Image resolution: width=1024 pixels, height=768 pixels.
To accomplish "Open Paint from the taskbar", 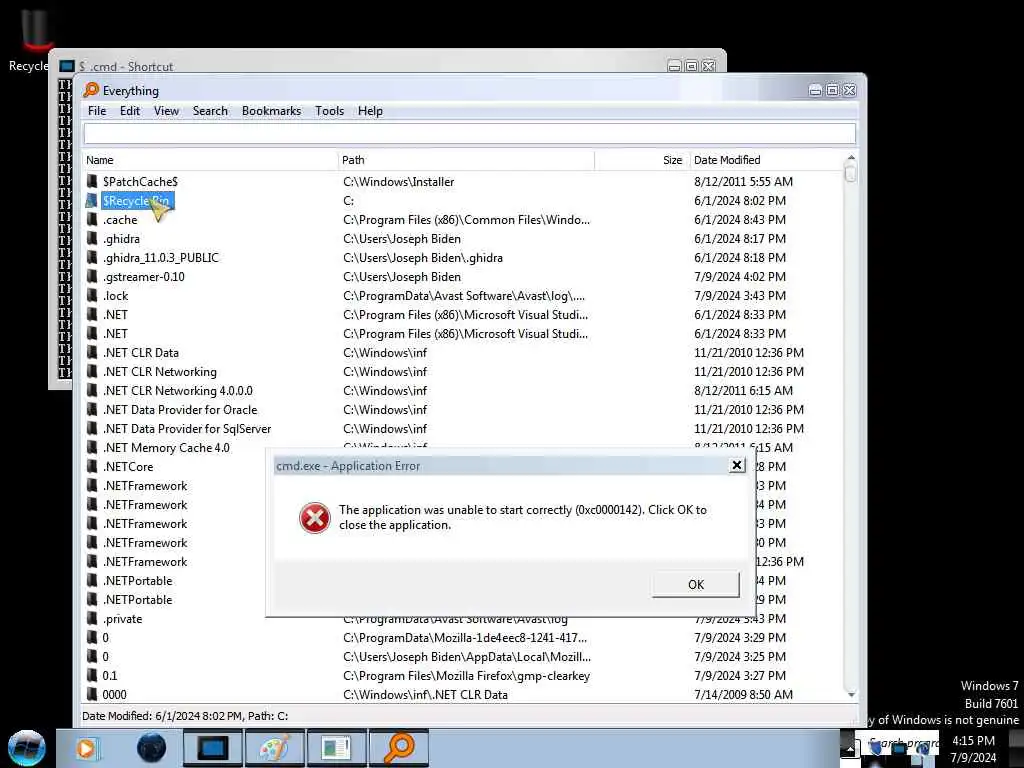I will tap(274, 748).
